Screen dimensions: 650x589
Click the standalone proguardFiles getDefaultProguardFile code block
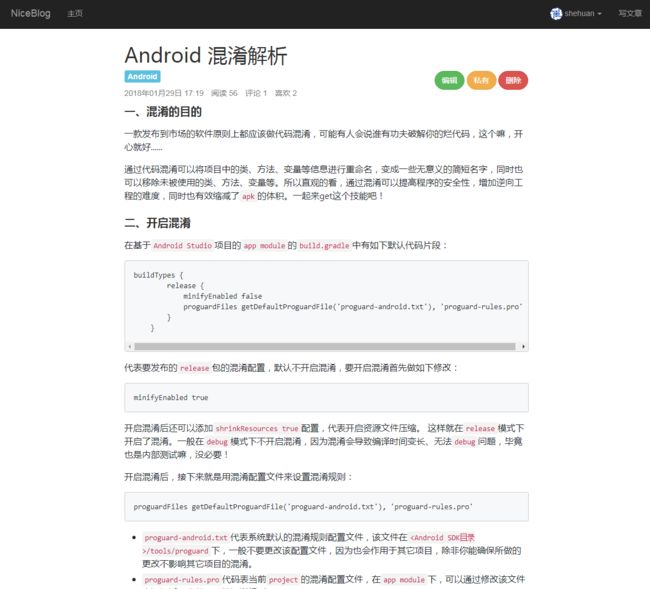326,507
